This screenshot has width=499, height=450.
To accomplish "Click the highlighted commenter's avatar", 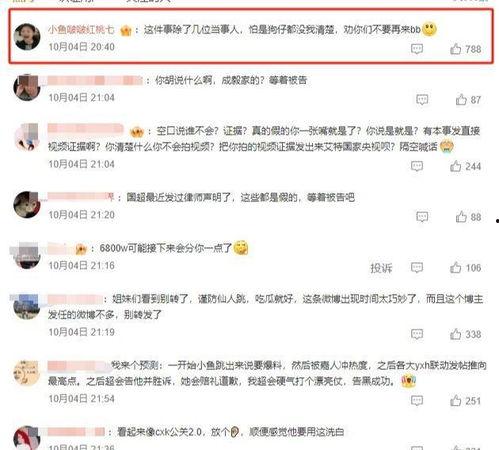I will click(x=27, y=37).
